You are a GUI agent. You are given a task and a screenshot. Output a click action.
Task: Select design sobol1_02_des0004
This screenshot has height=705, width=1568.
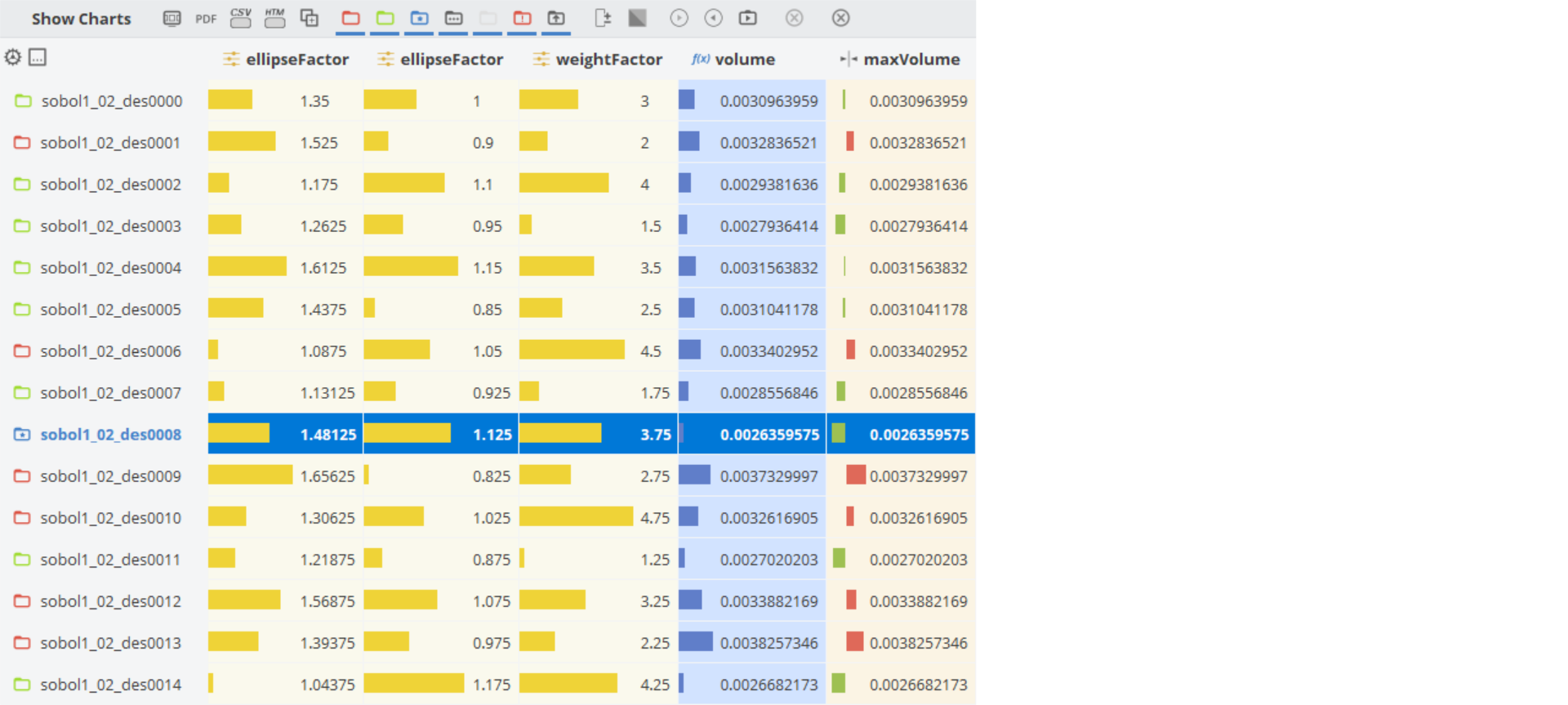[x=111, y=268]
